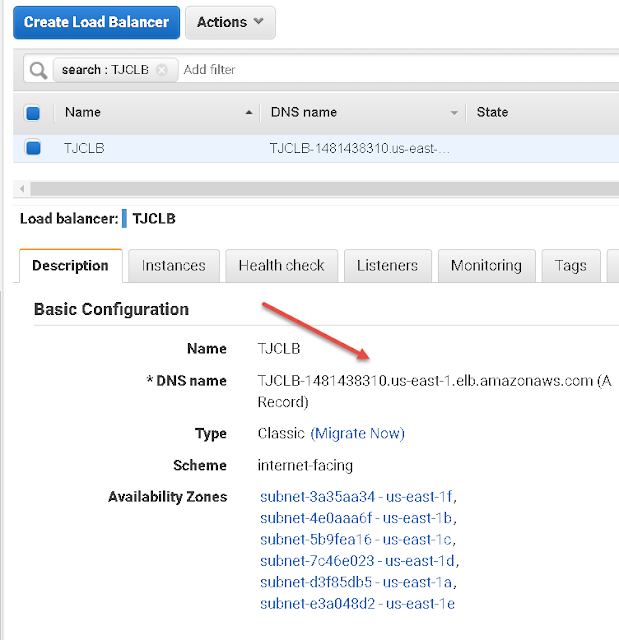This screenshot has width=619, height=640.
Task: Toggle the TJCLB row checkbox
Action: (33, 147)
